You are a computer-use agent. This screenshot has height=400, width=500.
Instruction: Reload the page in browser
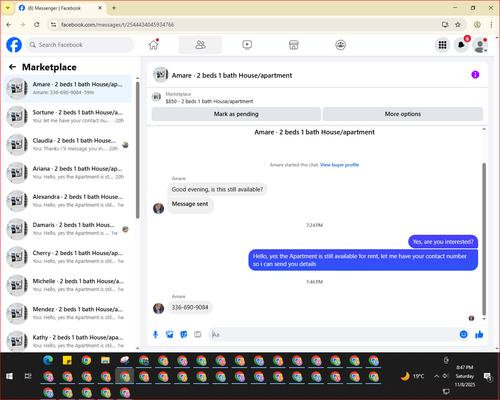(37, 24)
